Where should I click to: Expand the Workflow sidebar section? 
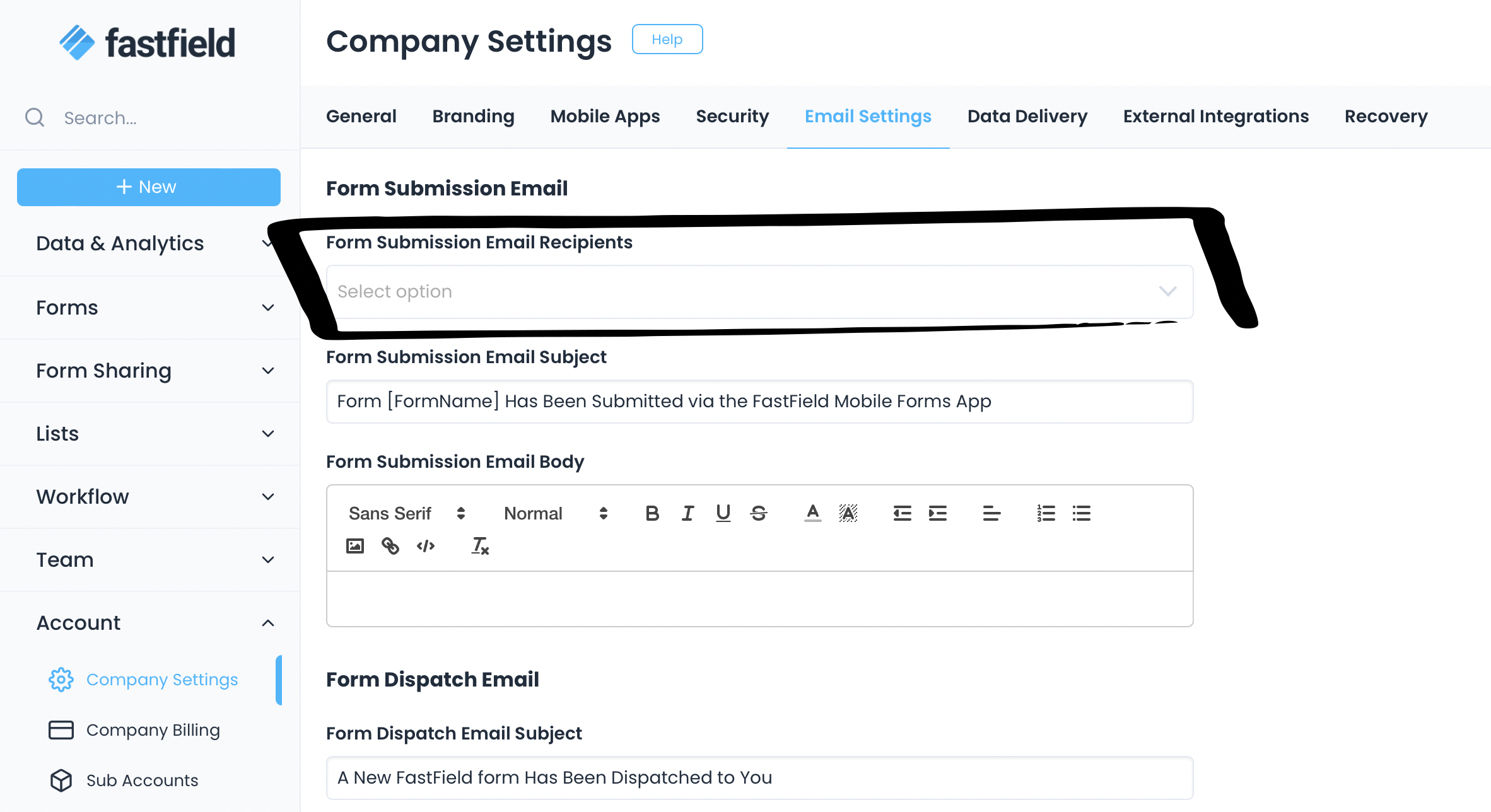150,497
